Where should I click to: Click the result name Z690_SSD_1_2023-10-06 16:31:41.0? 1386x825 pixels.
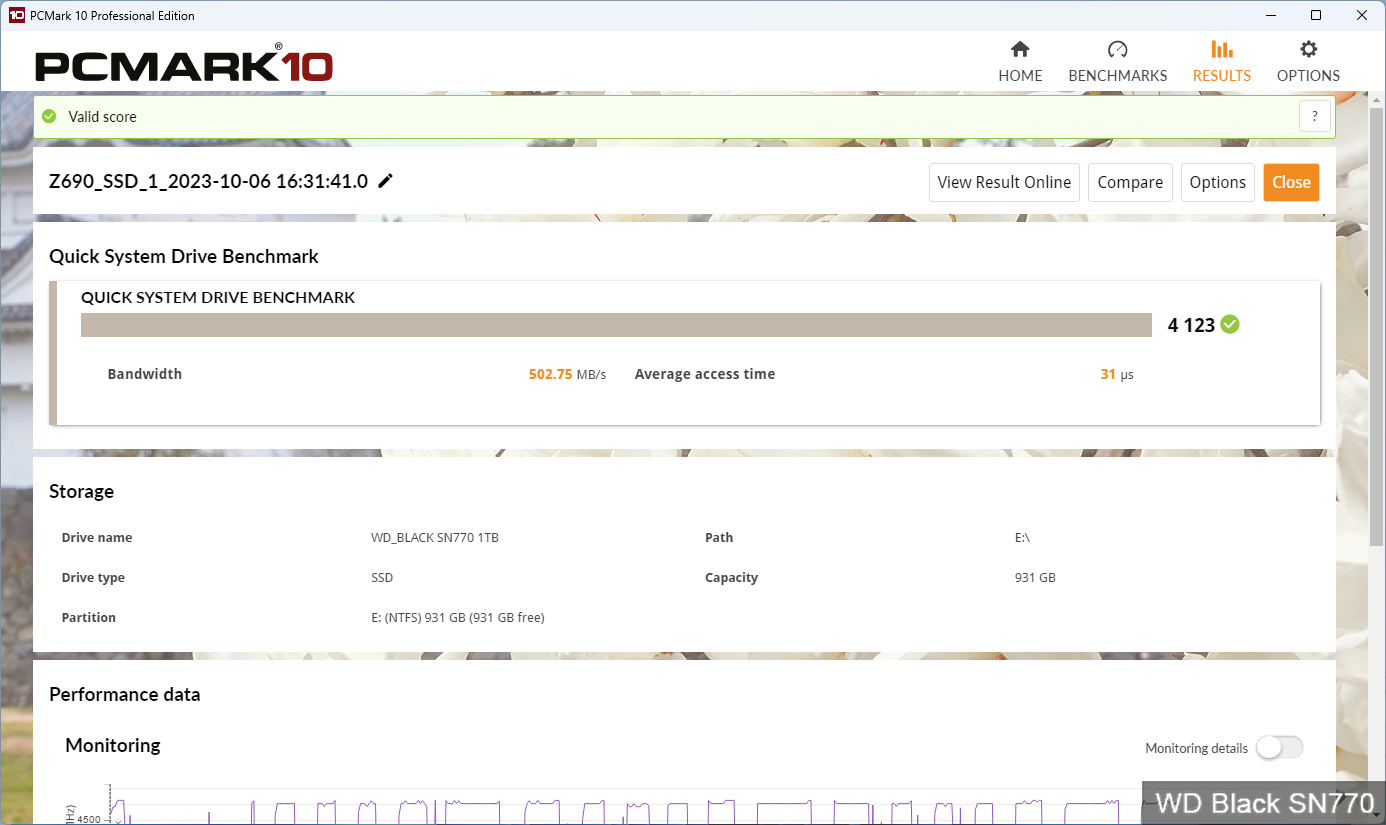pyautogui.click(x=209, y=181)
